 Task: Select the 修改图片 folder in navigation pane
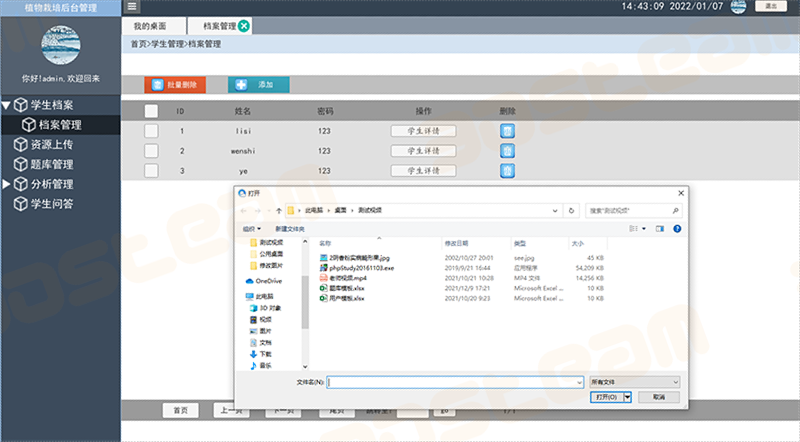pyautogui.click(x=266, y=265)
